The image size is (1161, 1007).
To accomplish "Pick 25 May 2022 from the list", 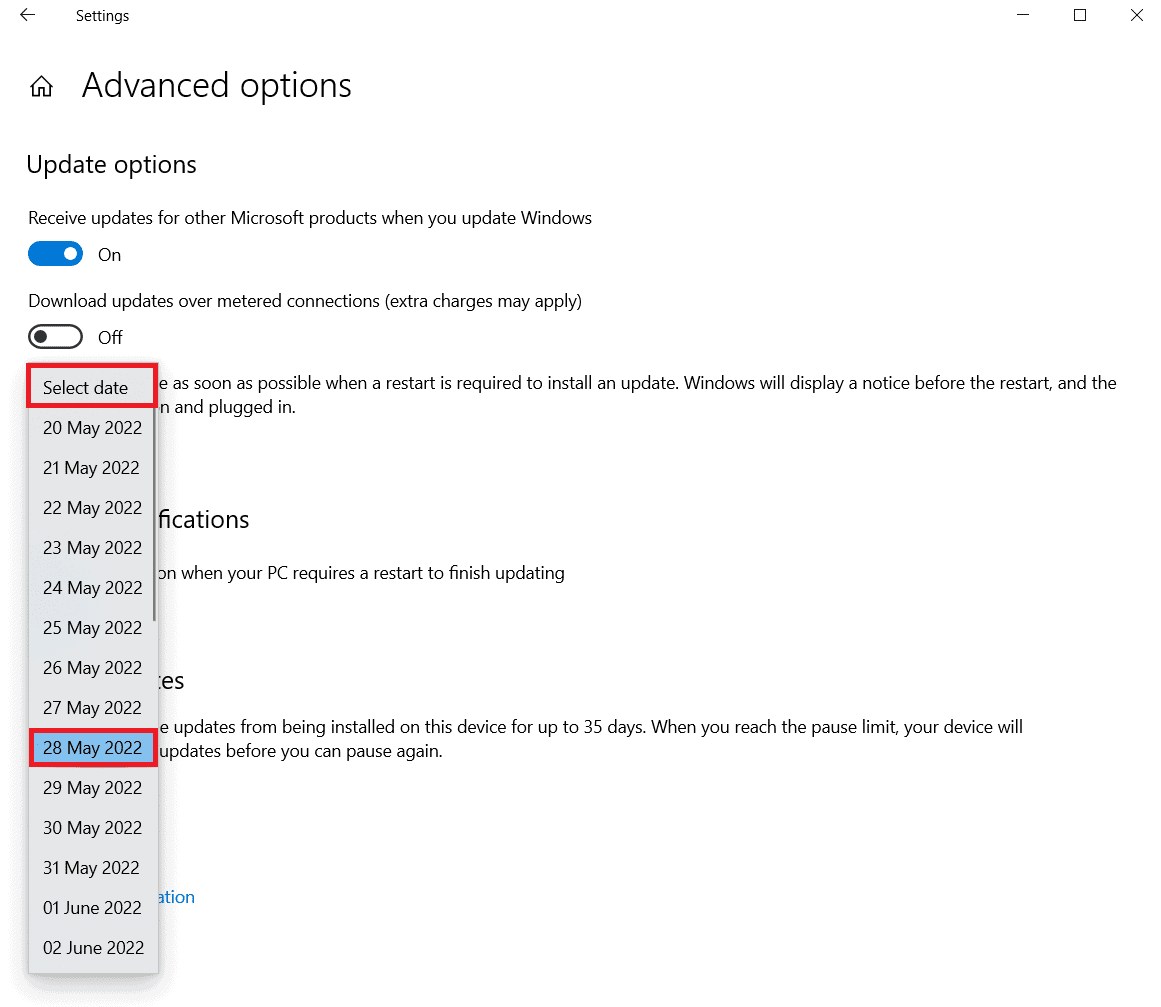I will click(x=92, y=627).
